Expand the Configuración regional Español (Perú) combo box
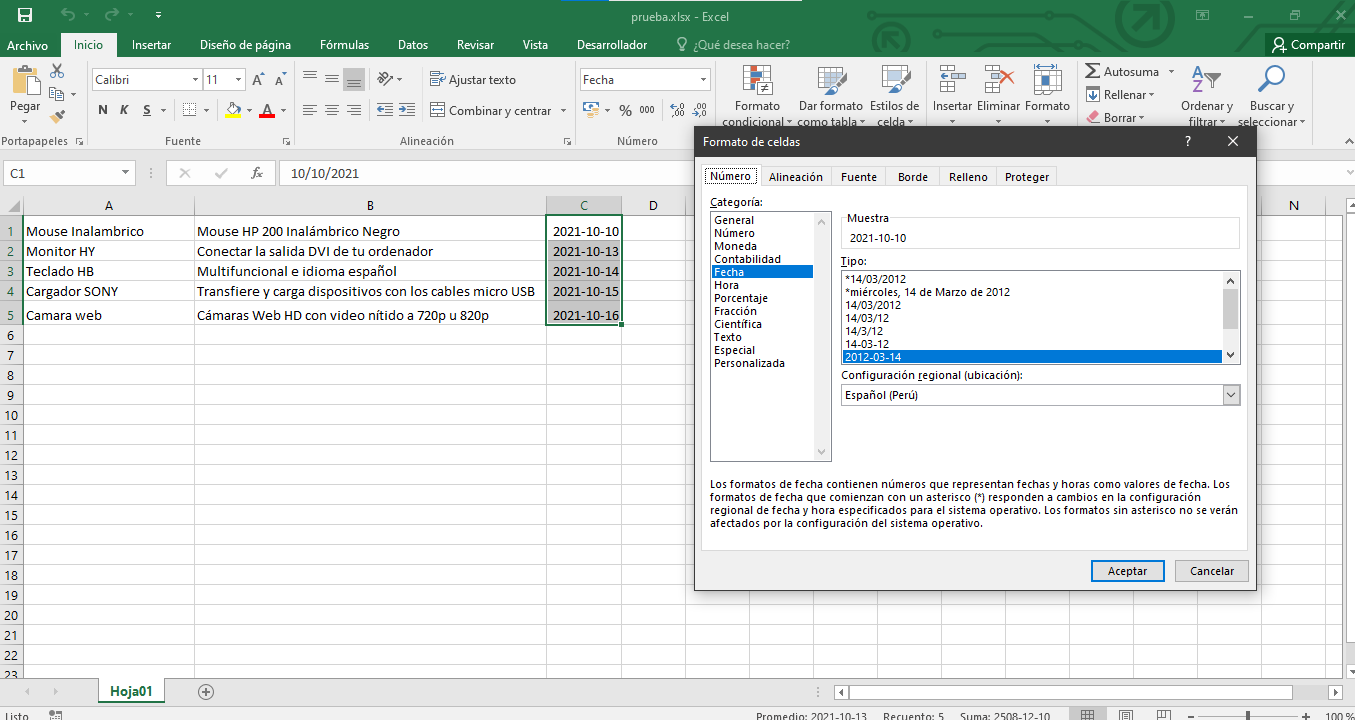1355x720 pixels. coord(1230,395)
